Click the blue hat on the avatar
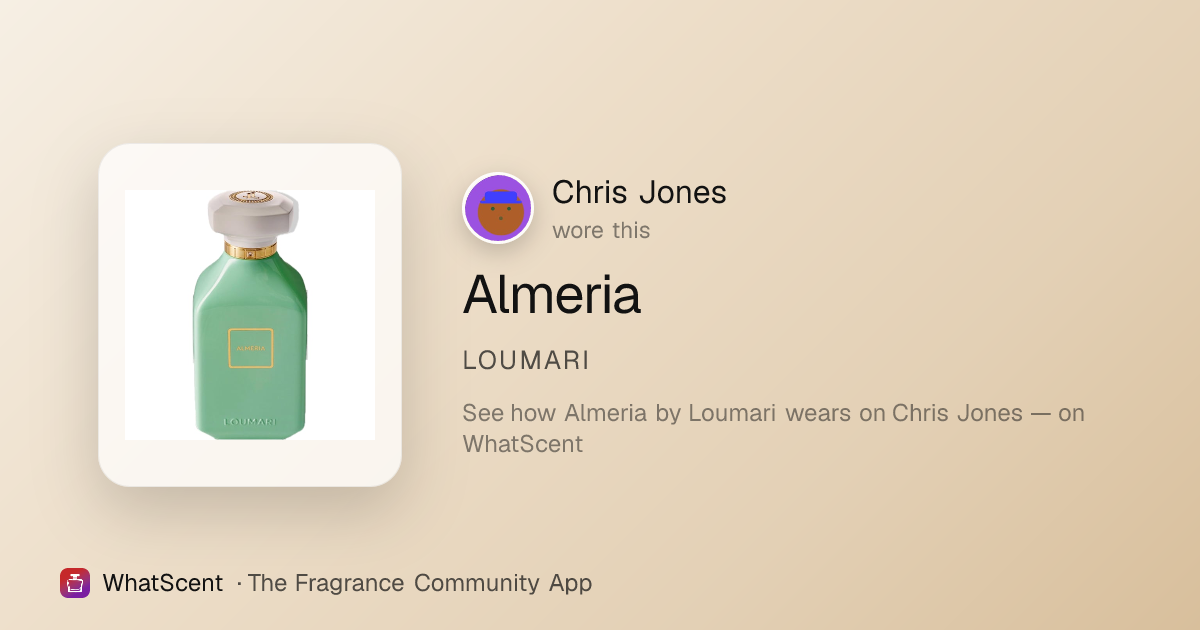This screenshot has height=630, width=1200. [x=500, y=197]
